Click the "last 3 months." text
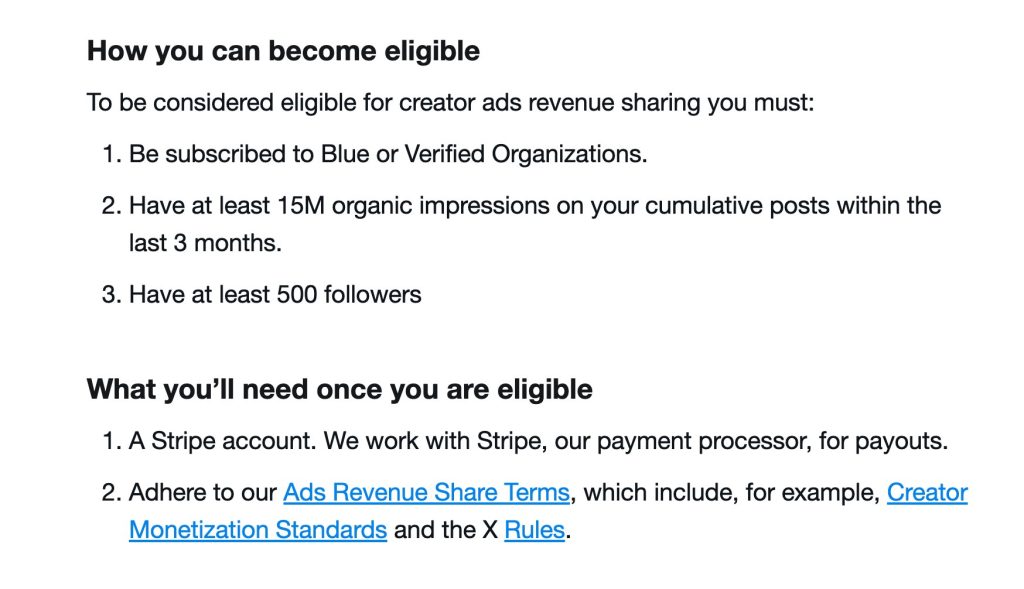This screenshot has width=1024, height=589. tap(205, 243)
